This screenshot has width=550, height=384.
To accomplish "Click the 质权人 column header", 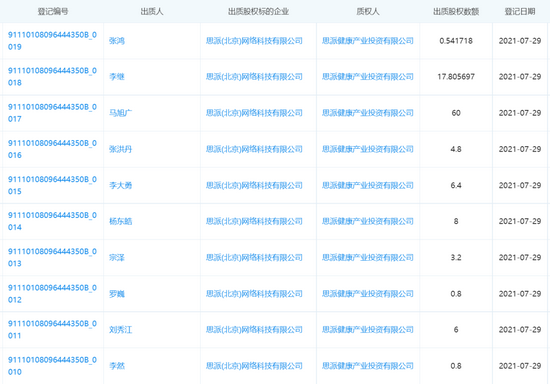I will pos(368,12).
